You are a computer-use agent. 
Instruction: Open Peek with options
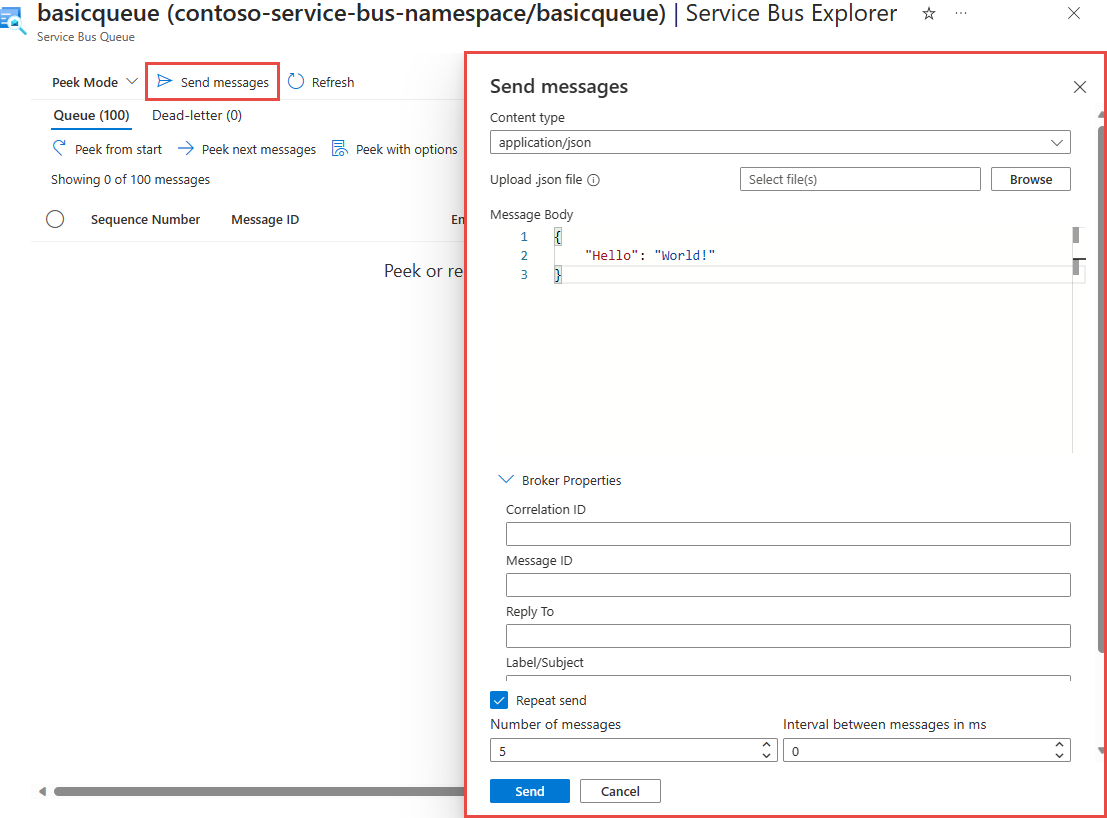point(395,149)
